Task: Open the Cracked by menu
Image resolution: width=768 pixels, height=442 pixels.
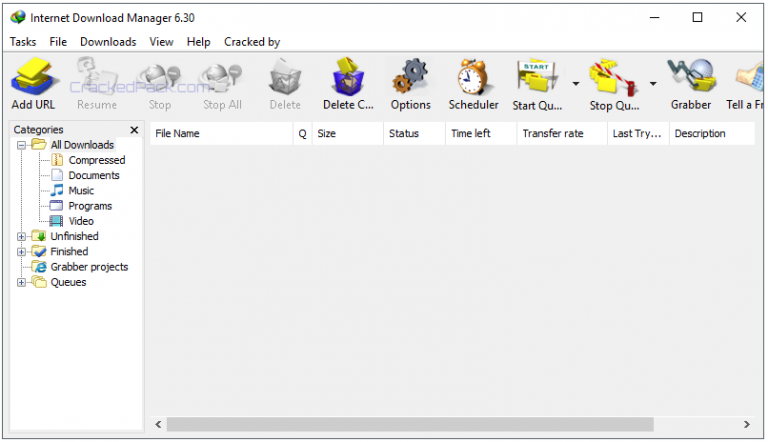Action: 252,42
